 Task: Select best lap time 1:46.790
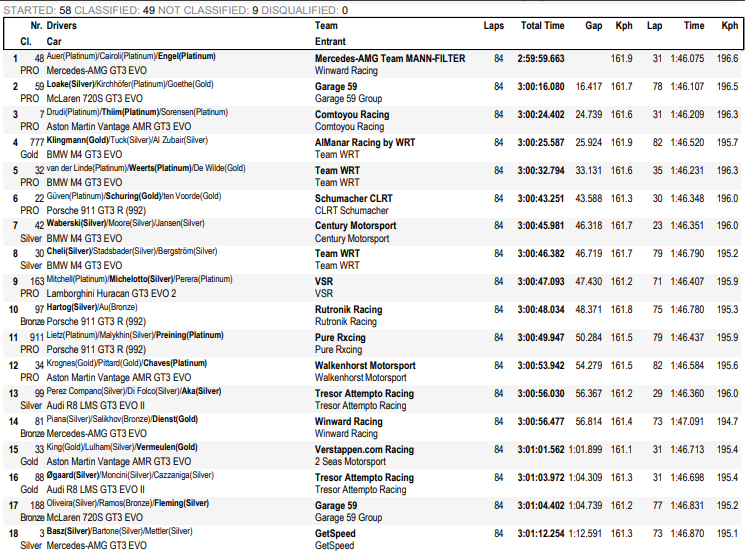click(687, 254)
